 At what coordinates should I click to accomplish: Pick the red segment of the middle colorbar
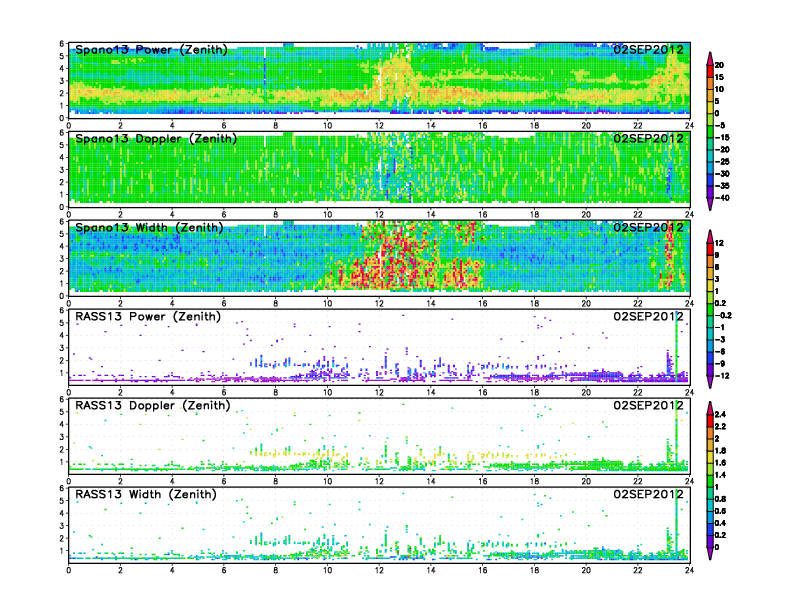pyautogui.click(x=710, y=249)
